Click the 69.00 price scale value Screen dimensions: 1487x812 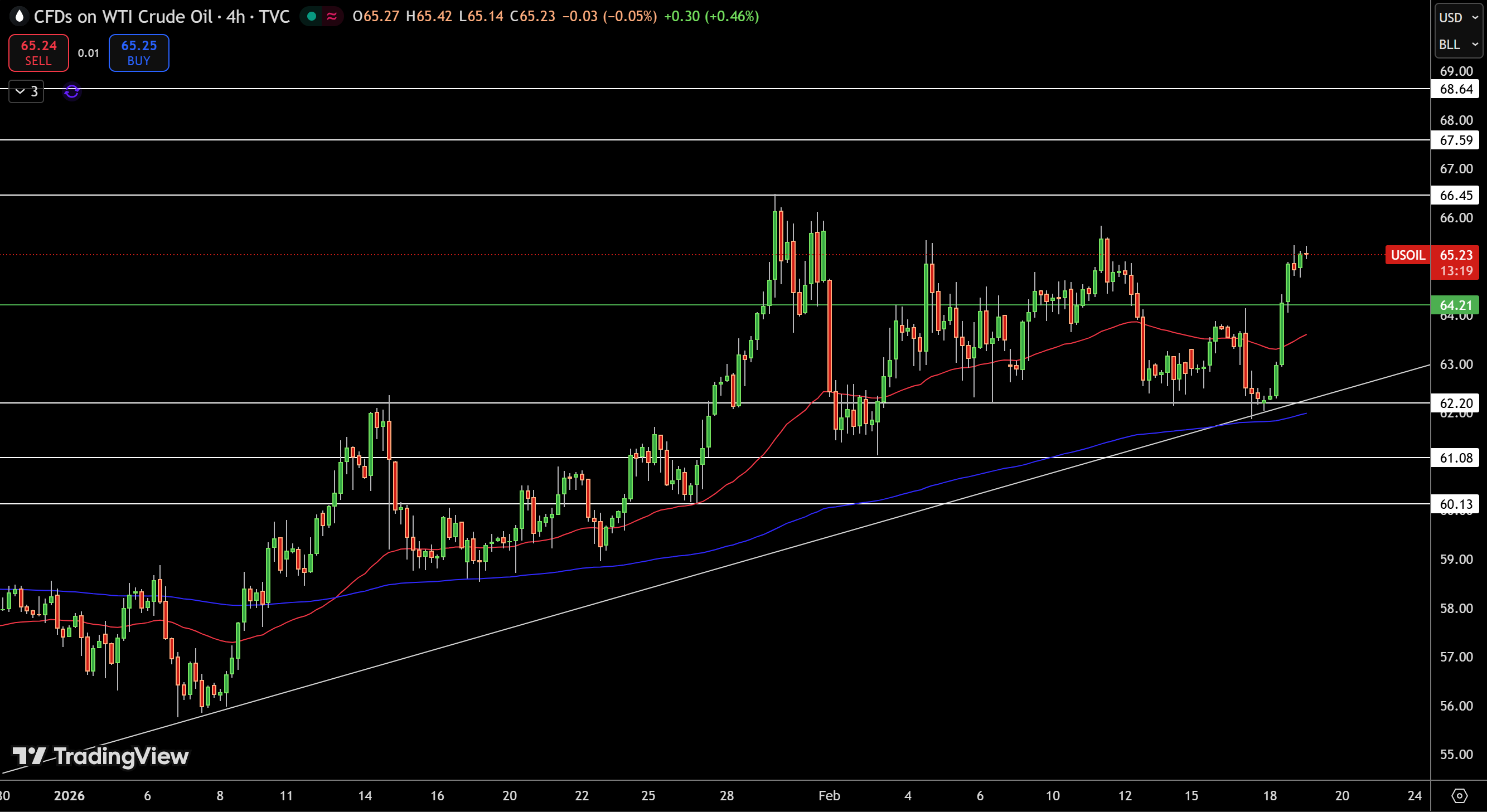pos(1456,71)
